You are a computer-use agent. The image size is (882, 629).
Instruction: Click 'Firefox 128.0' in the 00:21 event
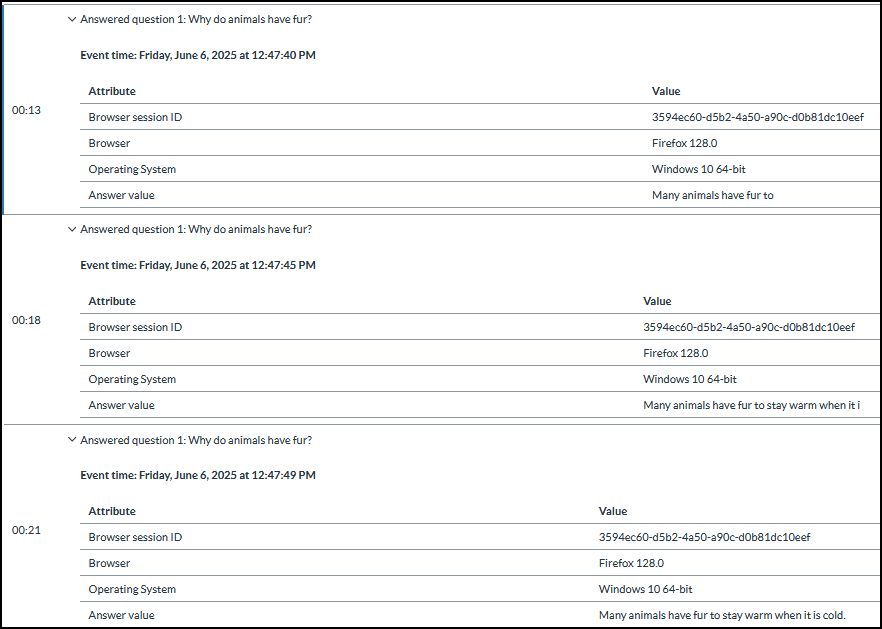[631, 563]
